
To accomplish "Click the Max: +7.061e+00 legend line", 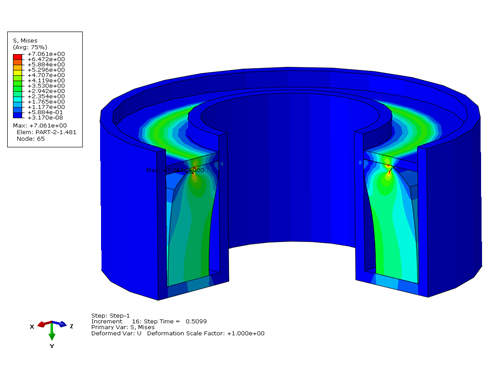I will [x=40, y=125].
